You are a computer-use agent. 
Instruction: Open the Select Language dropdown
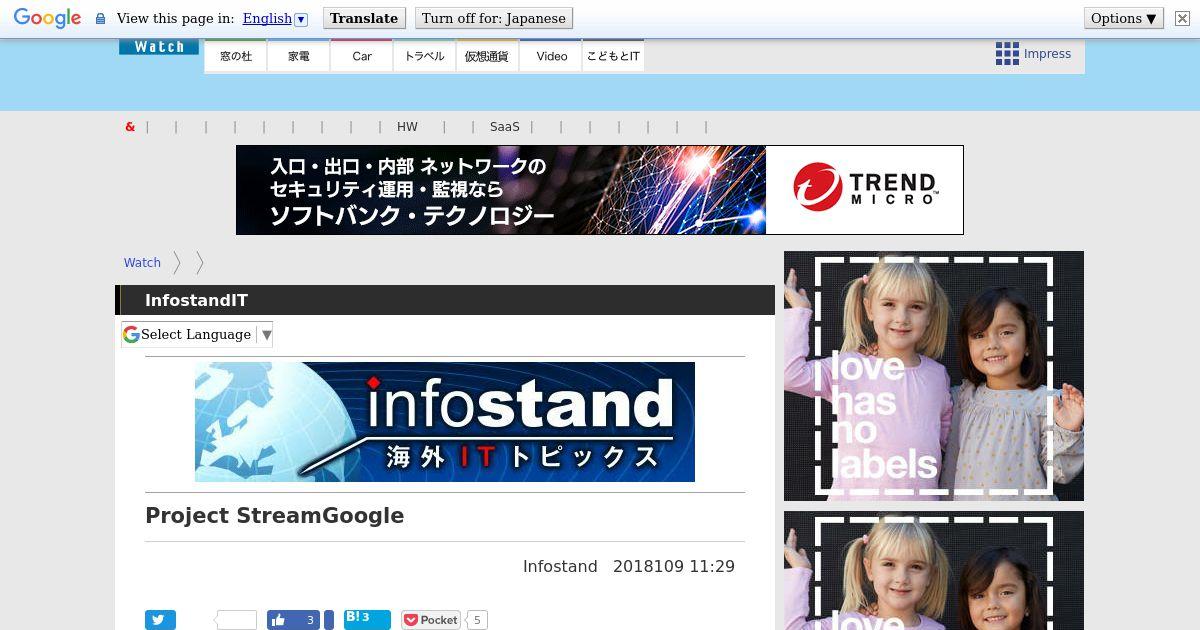pyautogui.click(x=197, y=335)
